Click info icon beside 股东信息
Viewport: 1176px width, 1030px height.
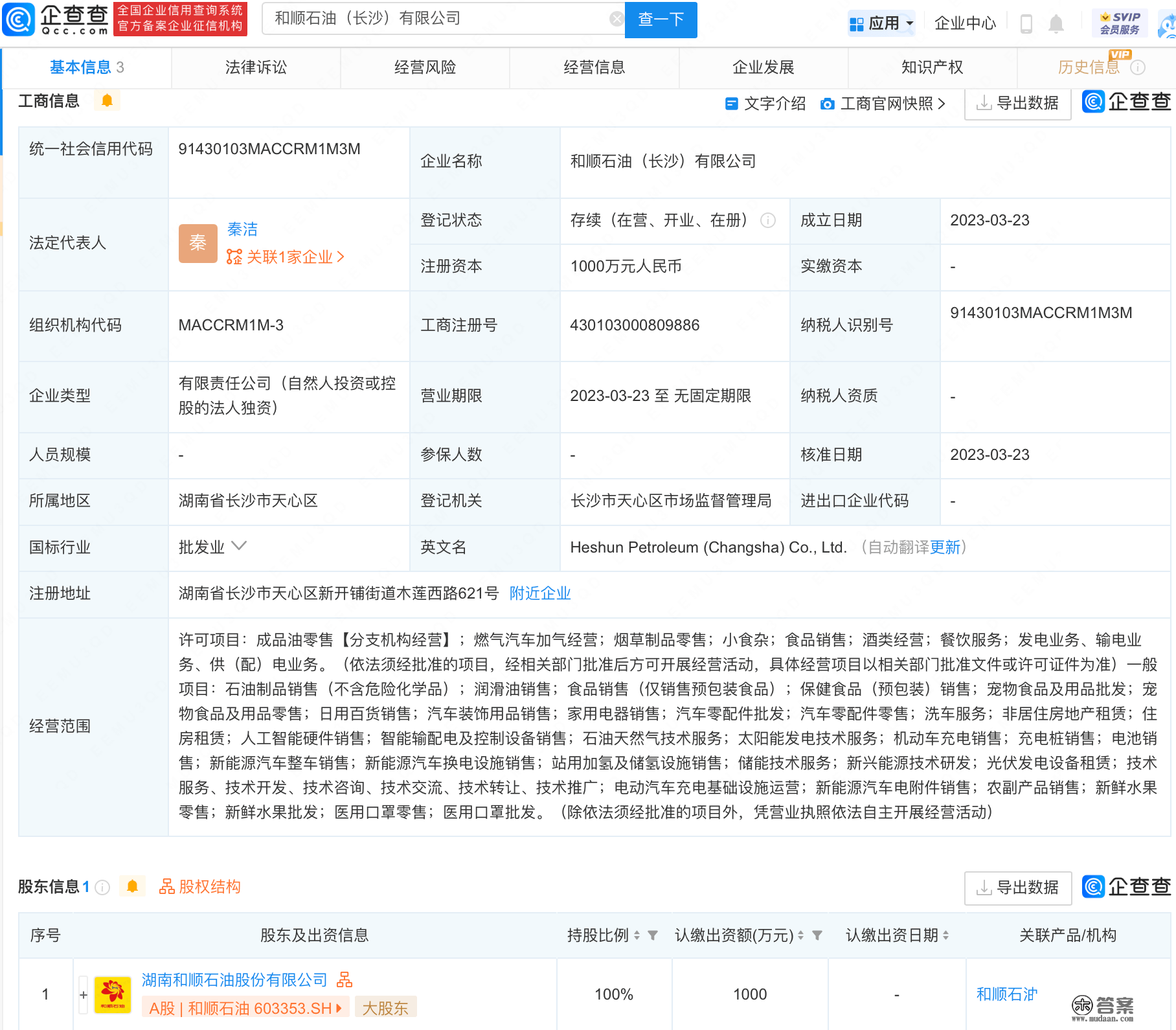point(102,887)
